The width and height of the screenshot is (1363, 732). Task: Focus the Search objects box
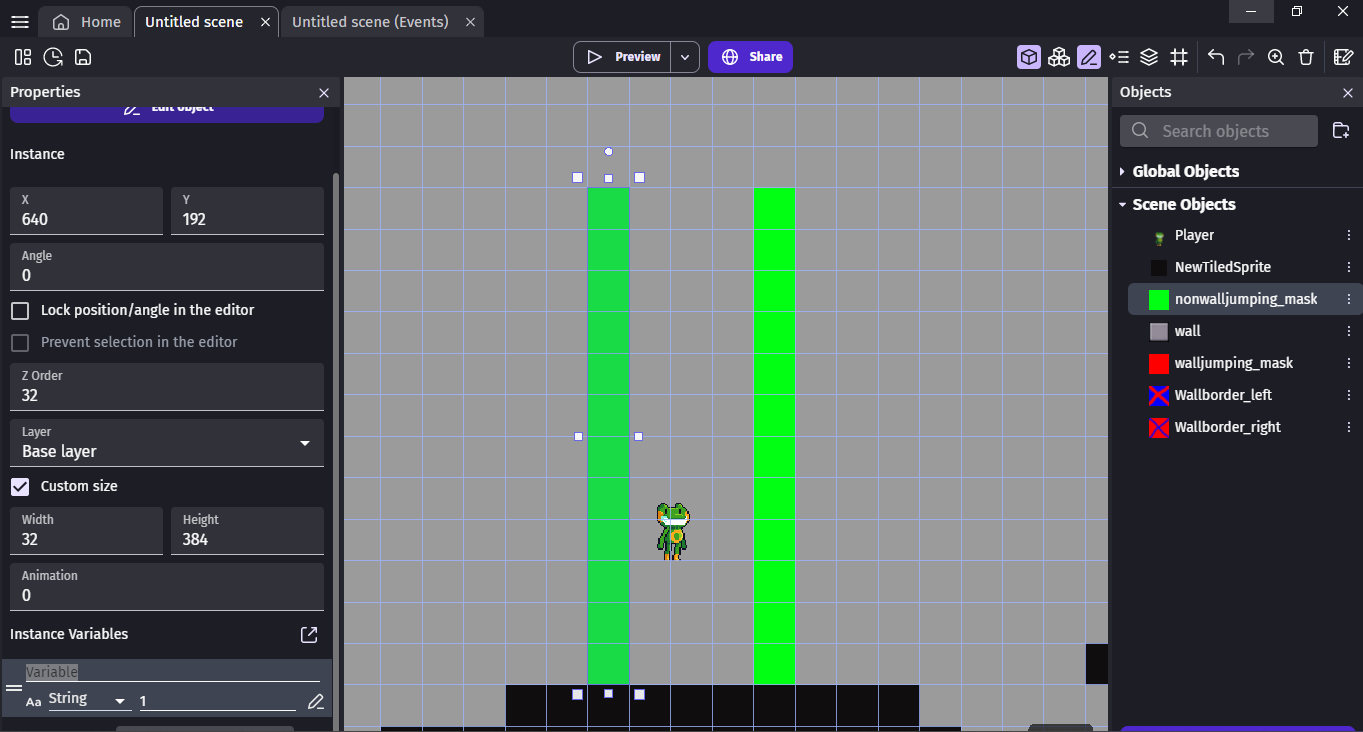coord(1219,131)
